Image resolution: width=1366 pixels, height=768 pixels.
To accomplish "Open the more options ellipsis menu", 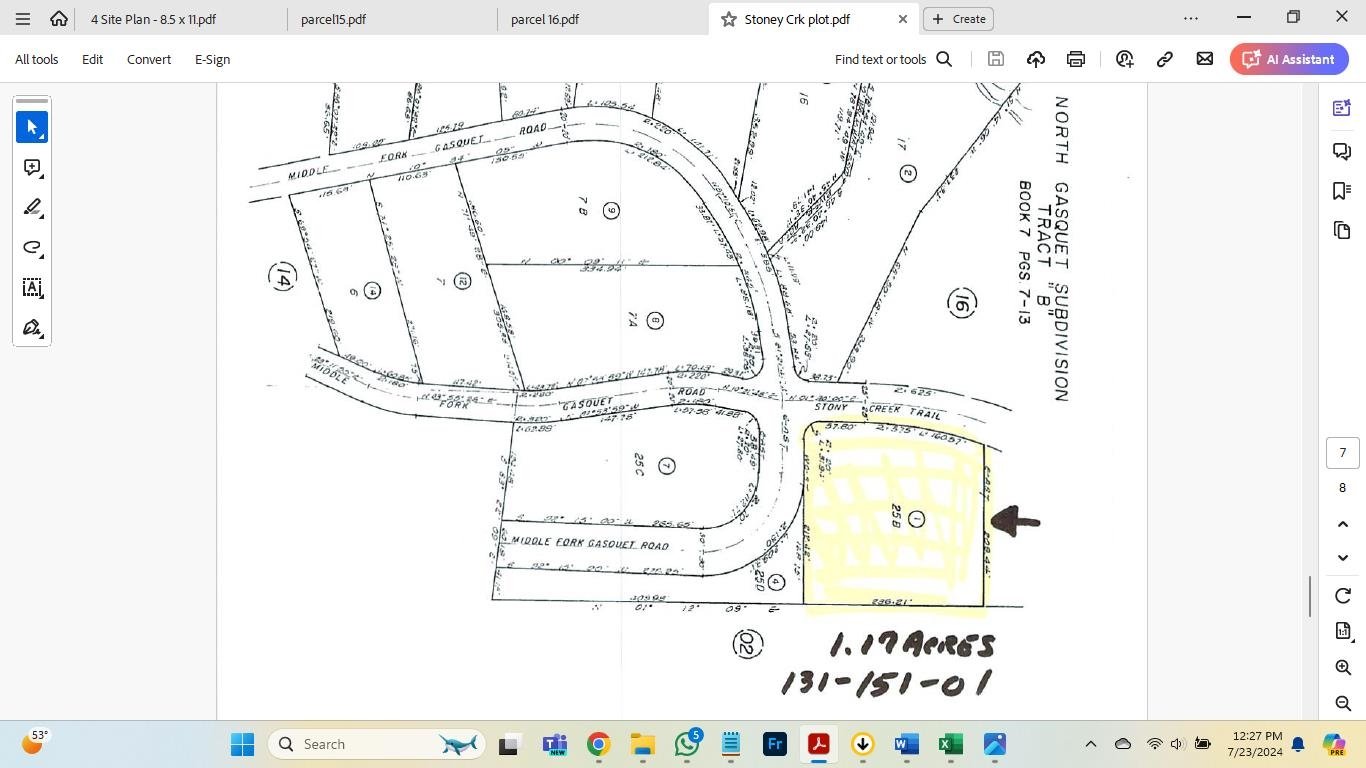I will (x=1190, y=18).
